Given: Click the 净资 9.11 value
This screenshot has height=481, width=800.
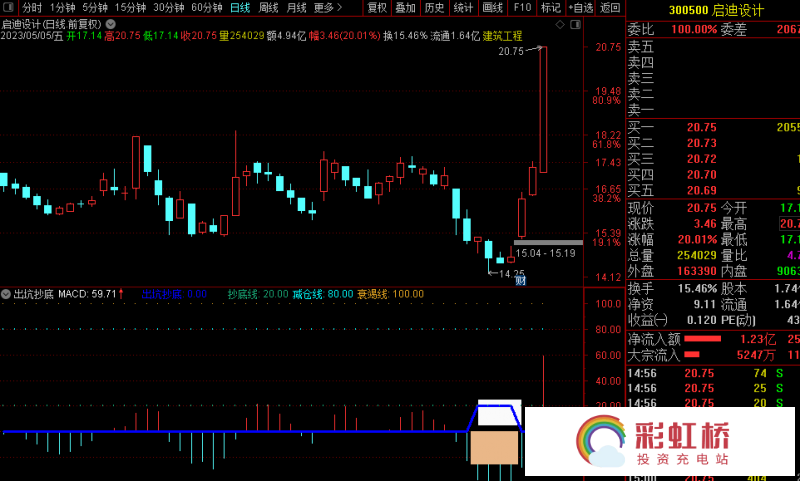Looking at the screenshot, I should coord(705,304).
